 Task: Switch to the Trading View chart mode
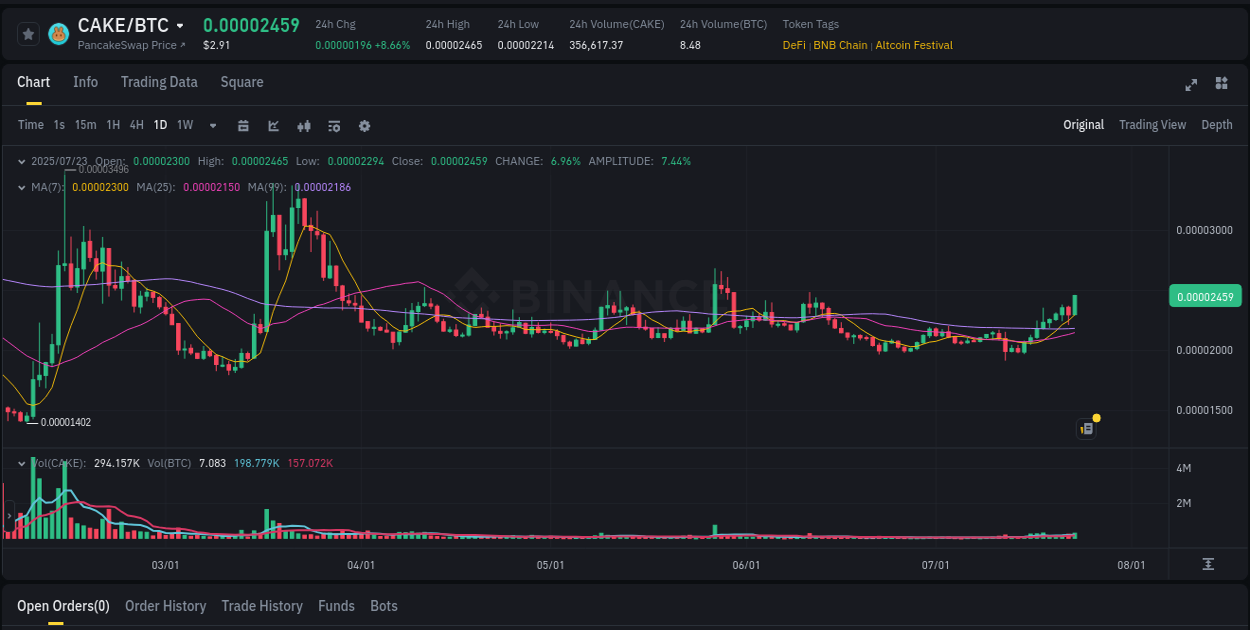pyautogui.click(x=1152, y=125)
